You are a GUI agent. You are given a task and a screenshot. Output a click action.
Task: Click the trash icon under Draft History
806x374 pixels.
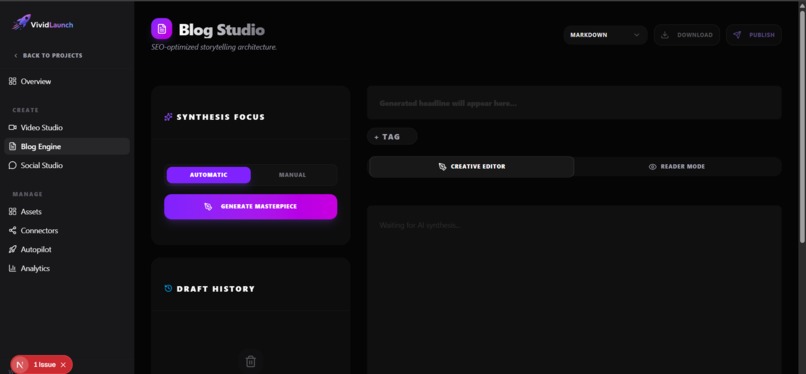click(251, 361)
